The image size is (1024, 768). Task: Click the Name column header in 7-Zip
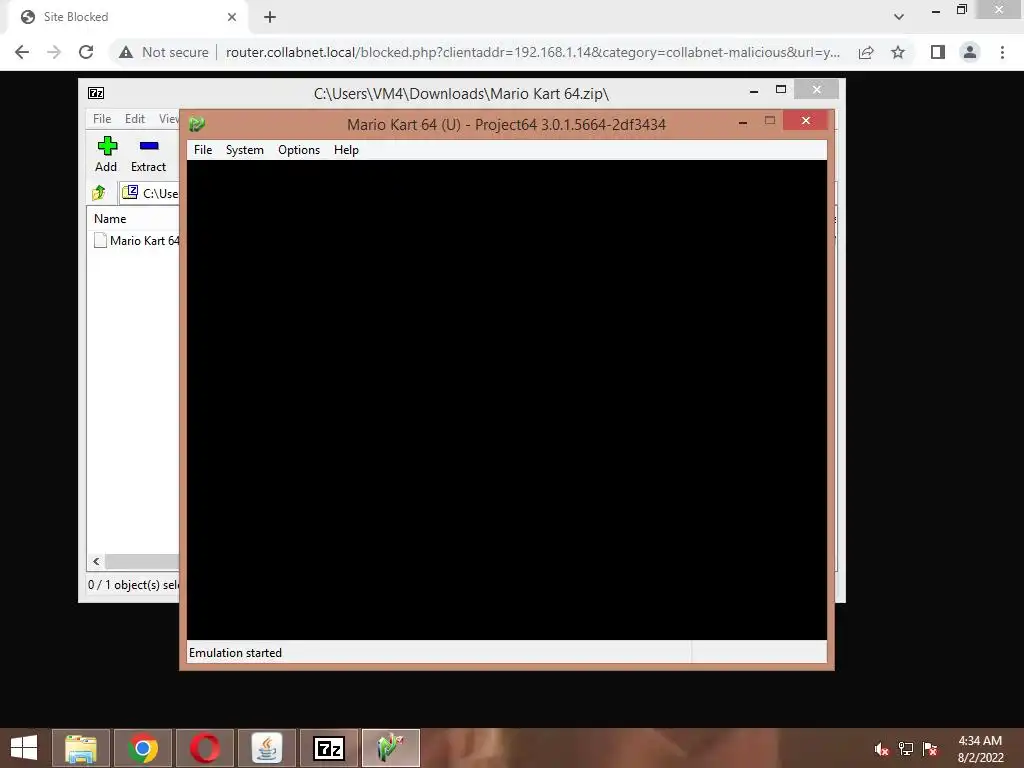(x=133, y=219)
